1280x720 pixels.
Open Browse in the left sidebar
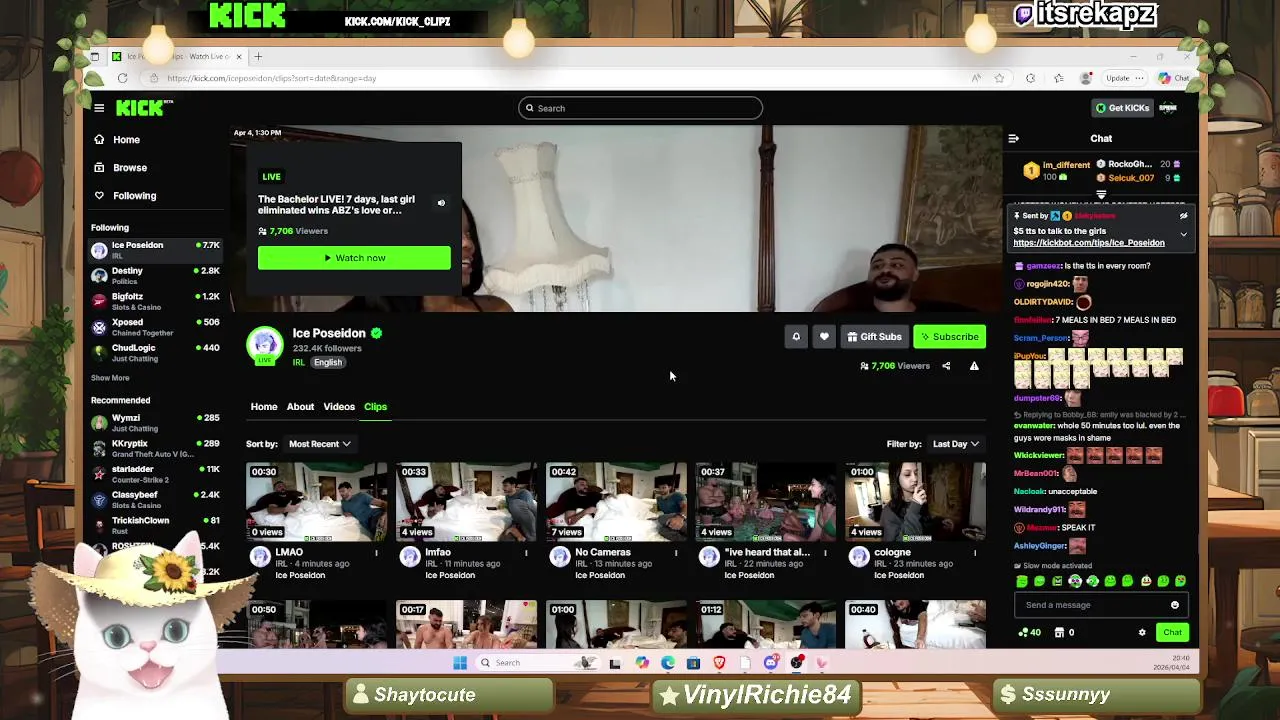129,168
